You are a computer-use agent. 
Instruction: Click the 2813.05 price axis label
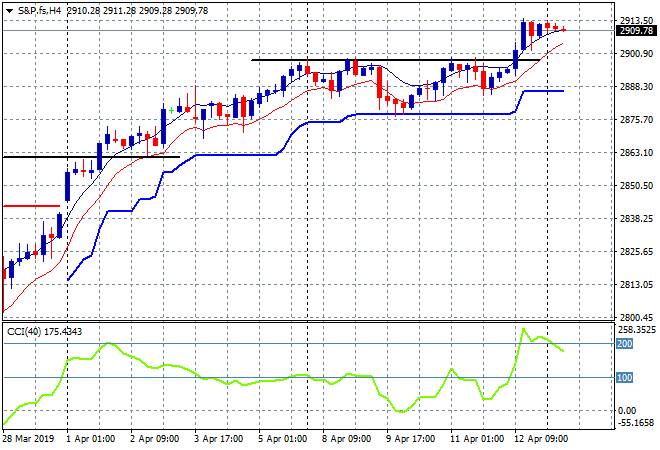click(x=636, y=285)
